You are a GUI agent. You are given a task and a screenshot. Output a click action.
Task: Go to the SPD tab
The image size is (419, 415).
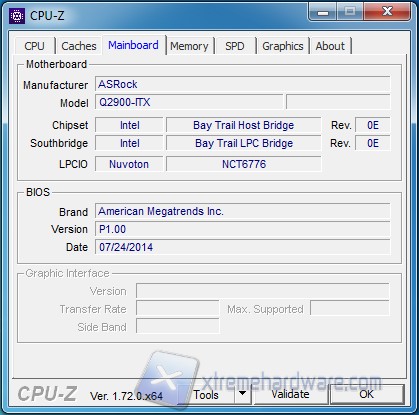point(235,46)
